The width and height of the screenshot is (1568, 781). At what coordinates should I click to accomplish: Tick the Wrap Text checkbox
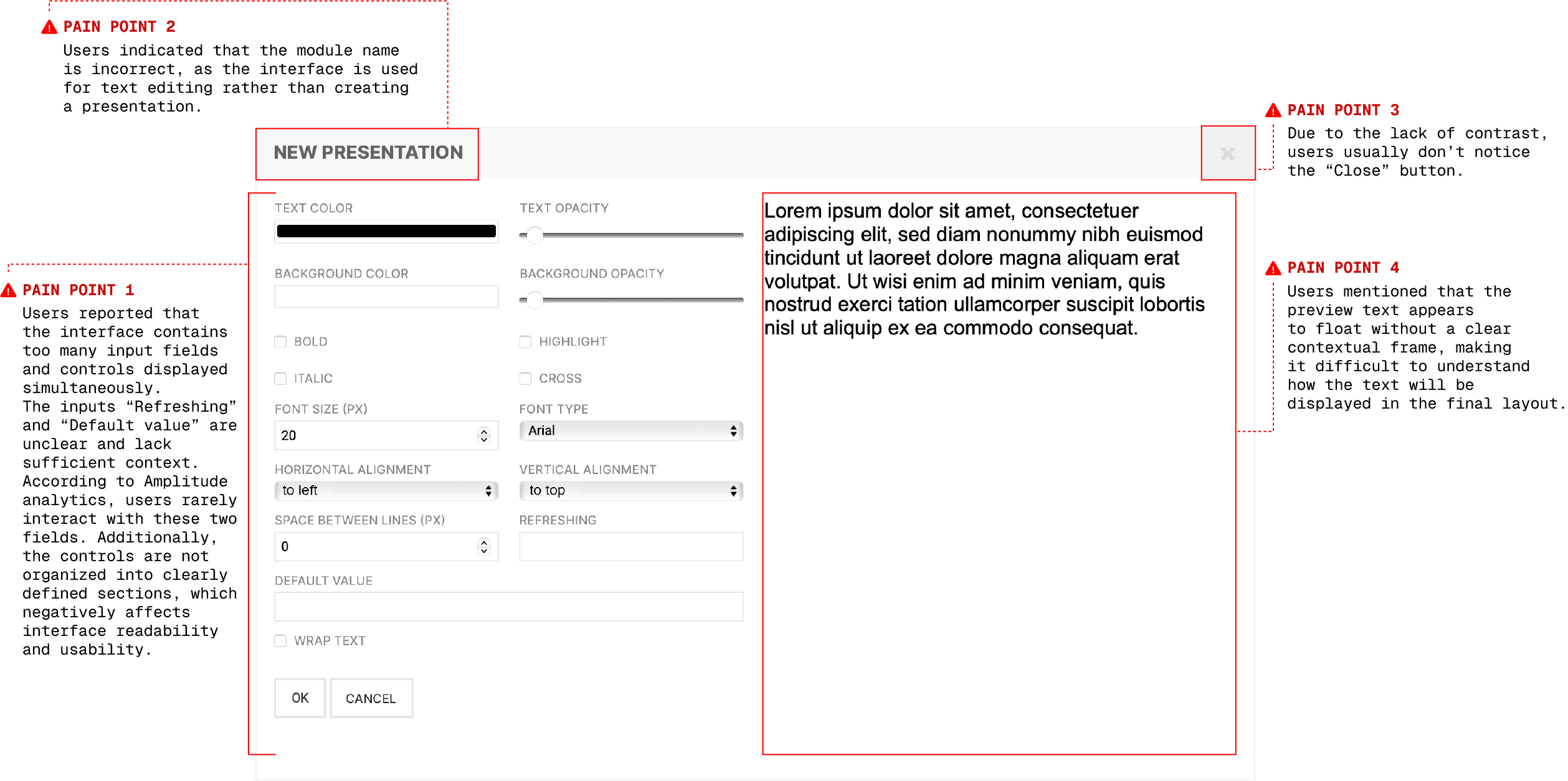(x=280, y=641)
